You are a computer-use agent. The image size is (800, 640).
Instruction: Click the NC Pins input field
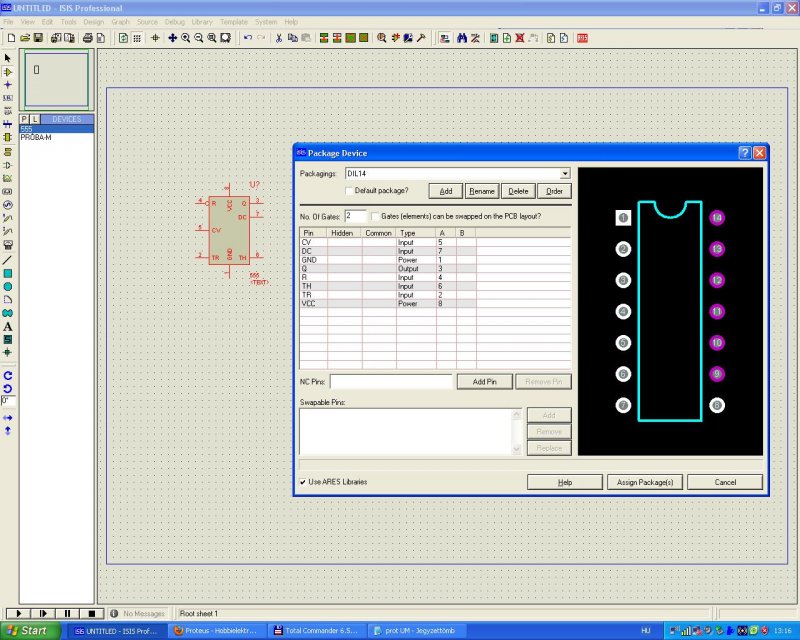[391, 381]
